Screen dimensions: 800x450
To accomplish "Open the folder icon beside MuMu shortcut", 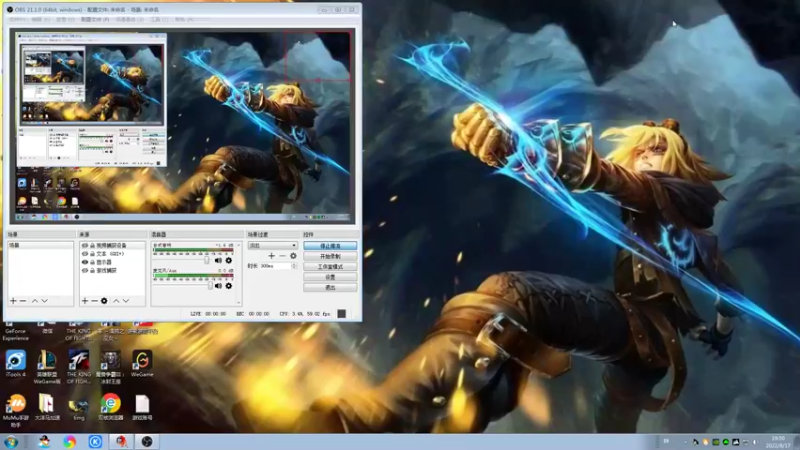I will tap(46, 407).
